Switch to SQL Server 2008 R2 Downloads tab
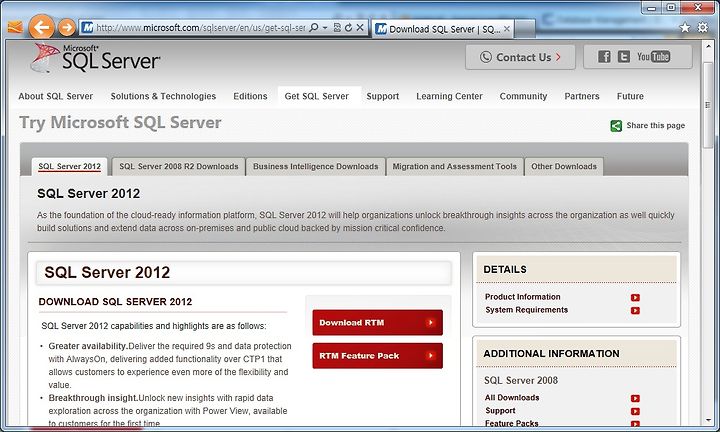 179,167
